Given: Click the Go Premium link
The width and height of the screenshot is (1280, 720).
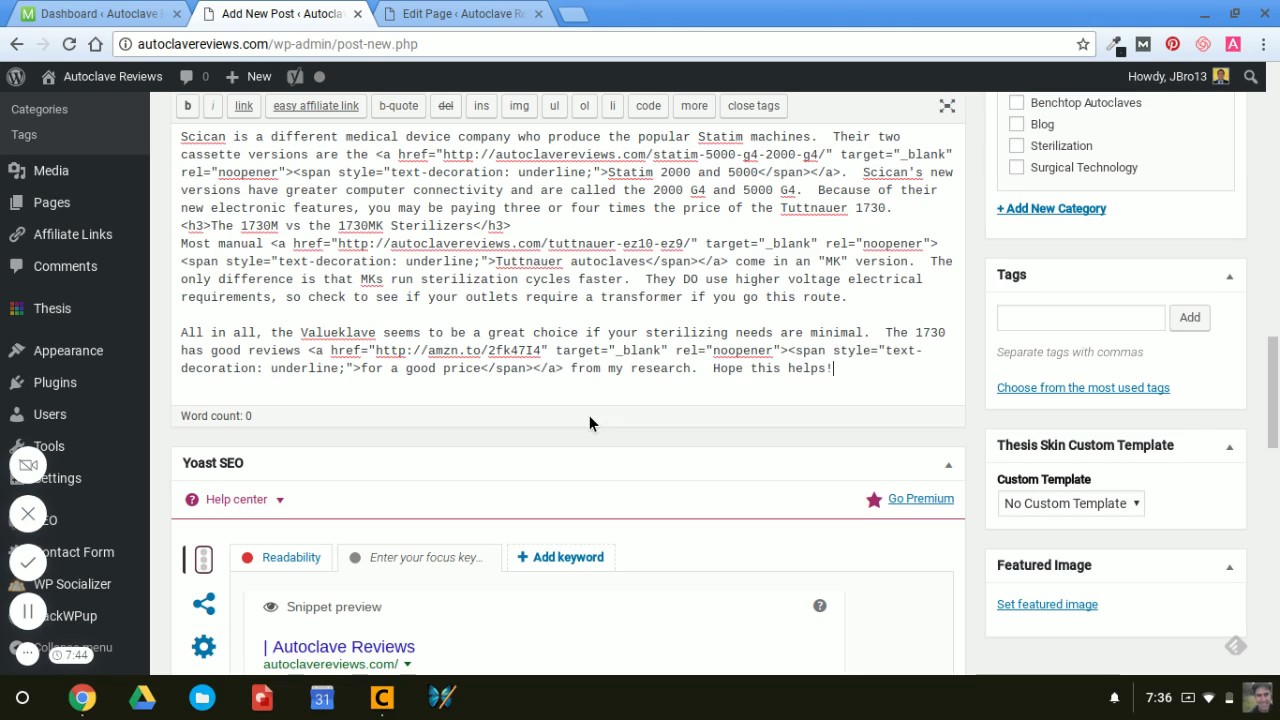Looking at the screenshot, I should point(921,498).
